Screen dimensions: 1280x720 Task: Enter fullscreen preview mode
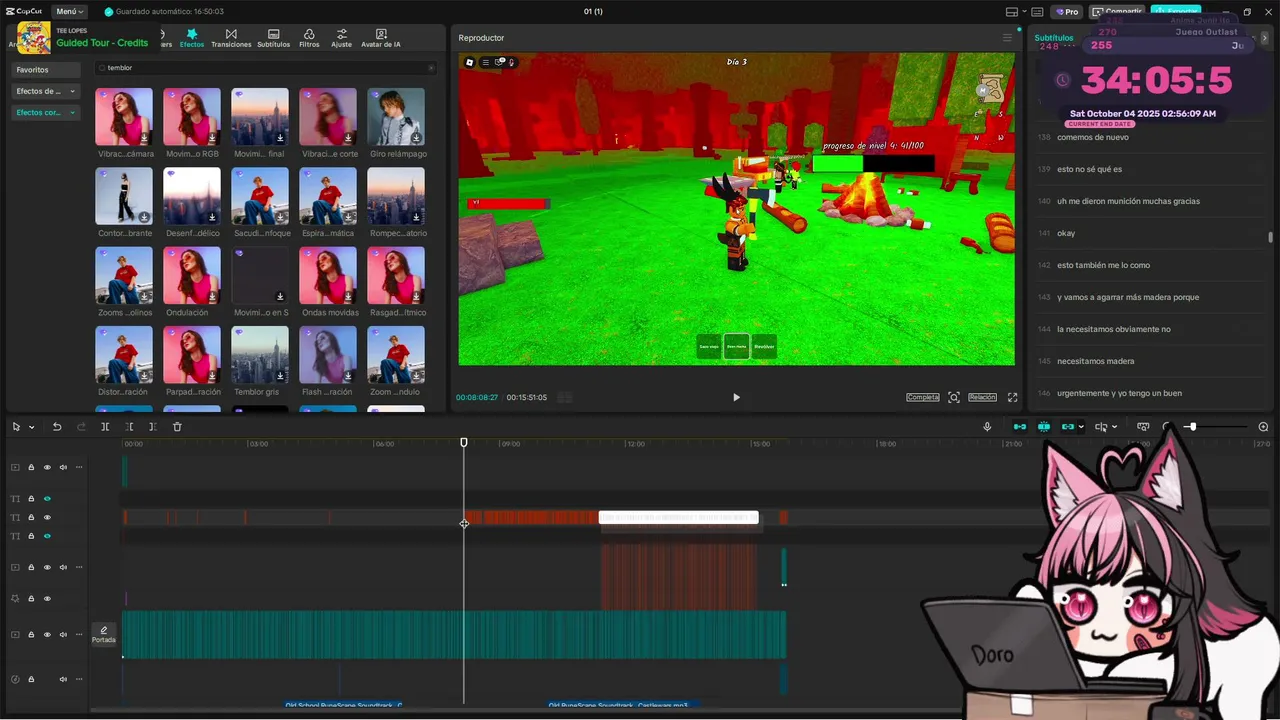coord(1012,397)
